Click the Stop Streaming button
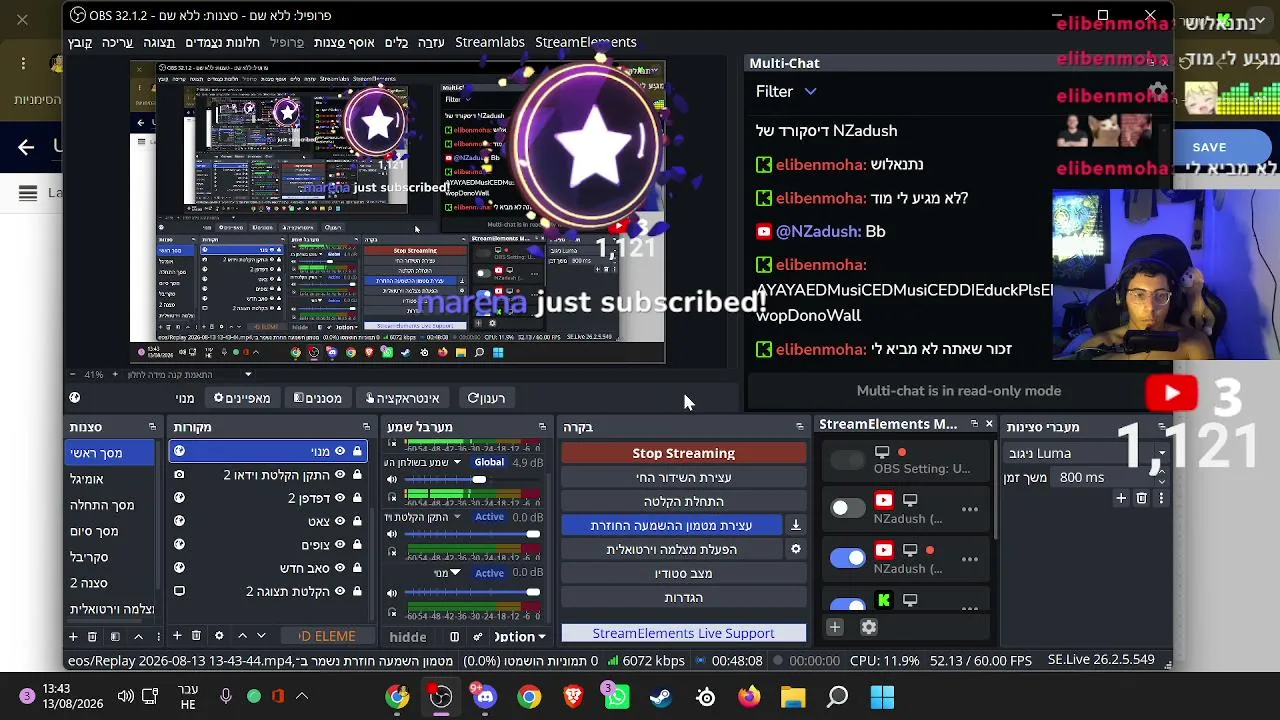 [683, 453]
